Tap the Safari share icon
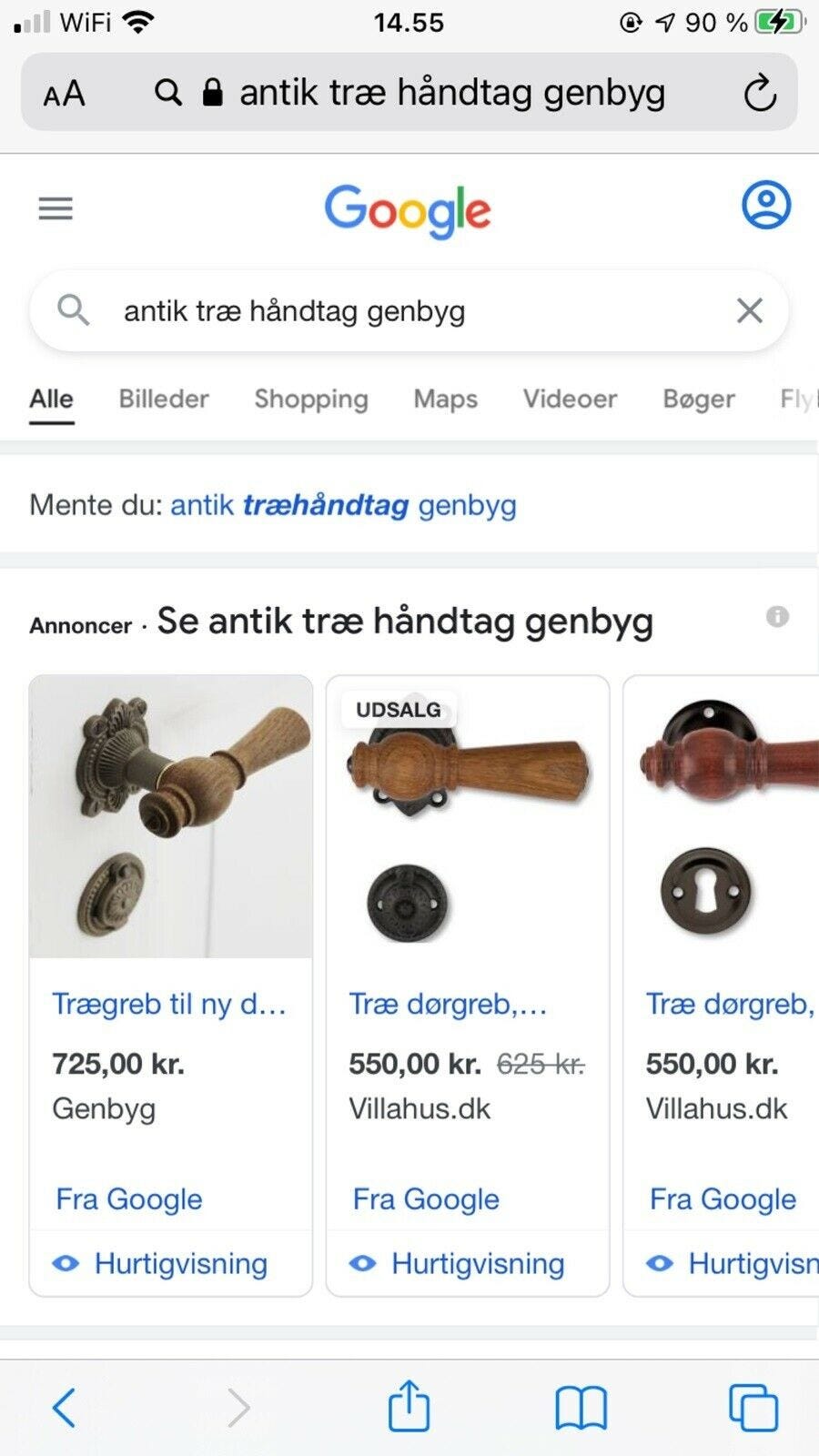The height and width of the screenshot is (1456, 819). (409, 1406)
